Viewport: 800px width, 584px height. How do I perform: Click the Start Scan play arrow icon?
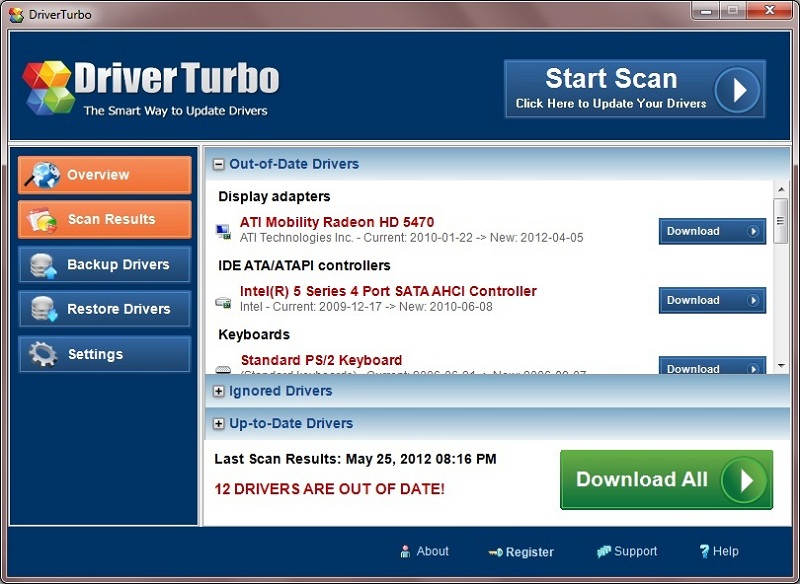pos(737,90)
